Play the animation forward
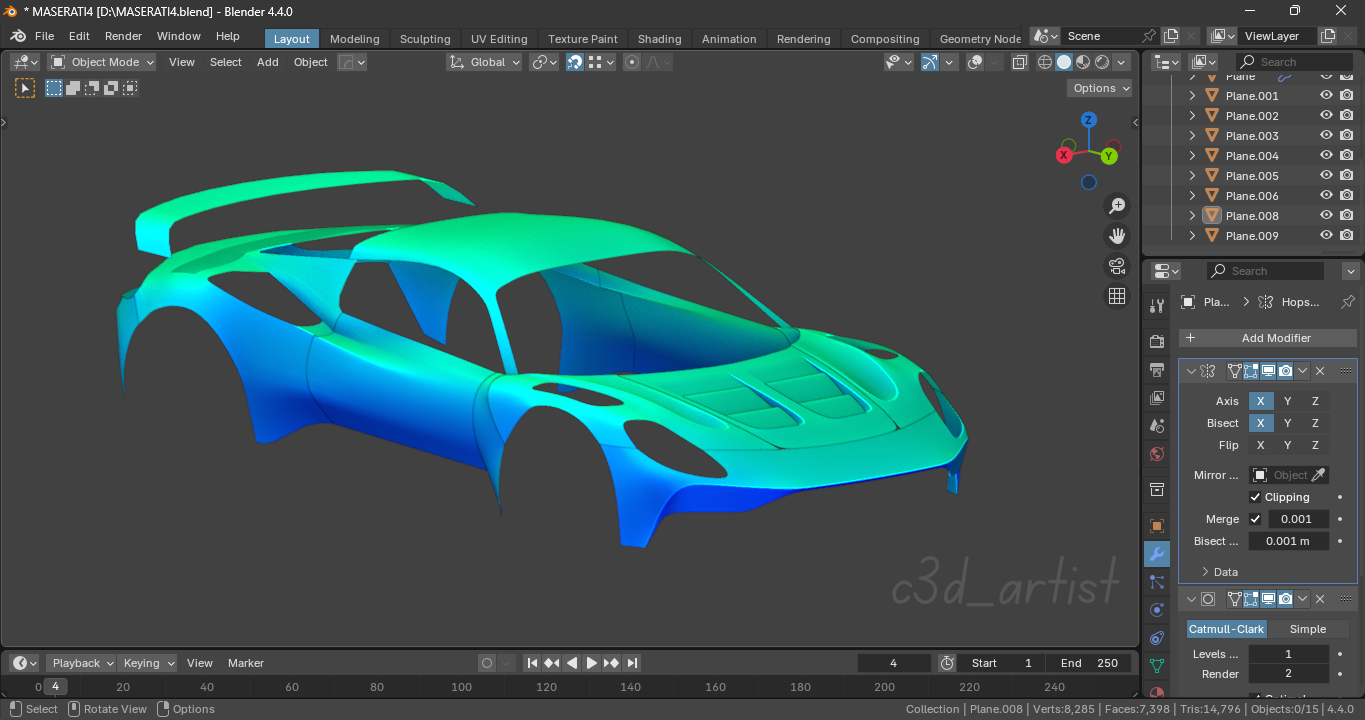Image resolution: width=1365 pixels, height=720 pixels. tap(591, 663)
